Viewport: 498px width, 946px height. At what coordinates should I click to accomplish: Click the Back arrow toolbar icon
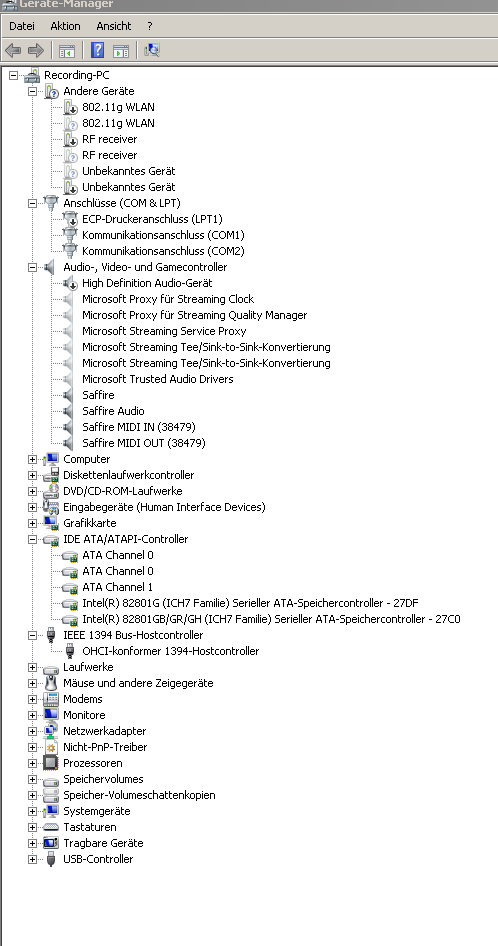click(13, 50)
